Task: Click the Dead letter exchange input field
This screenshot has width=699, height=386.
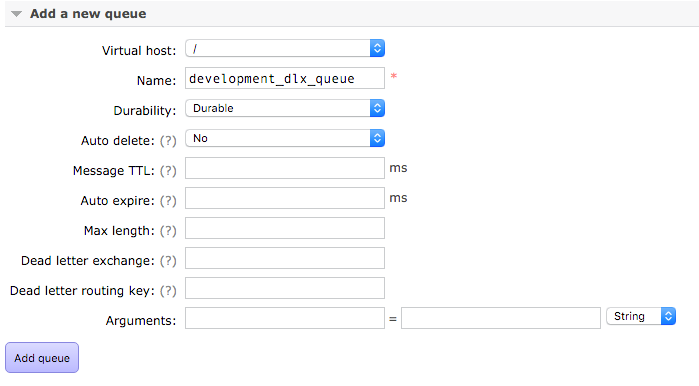Action: pos(285,258)
